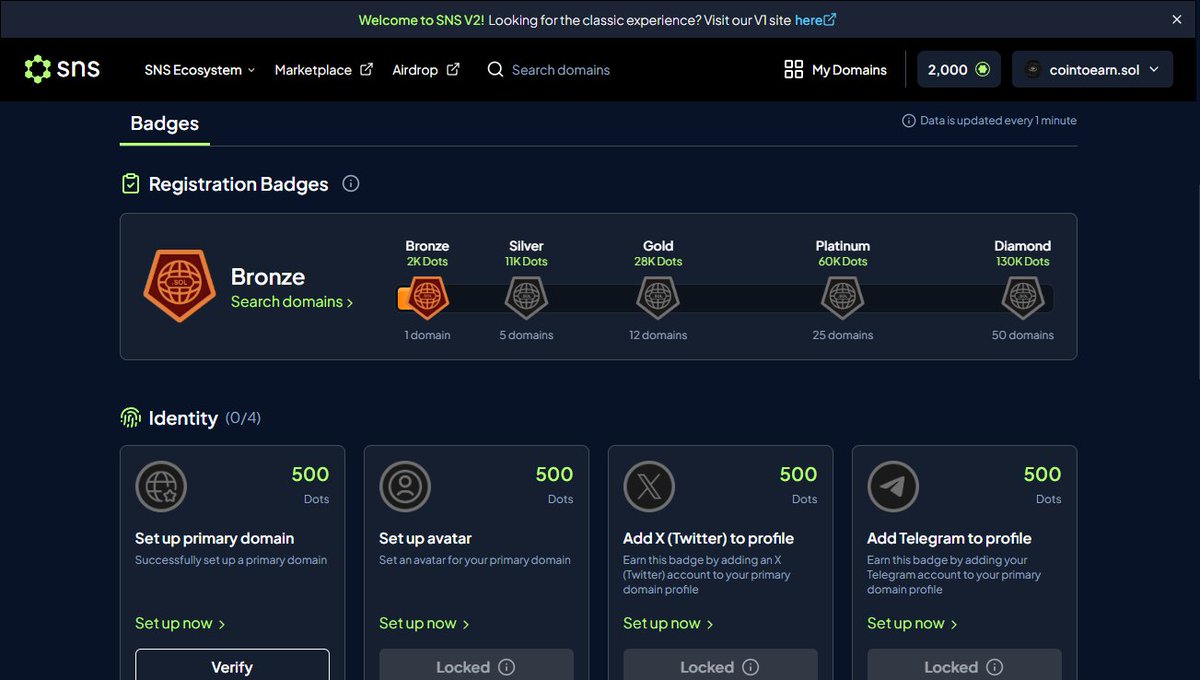Click the Diamond badge marker

click(x=1023, y=297)
